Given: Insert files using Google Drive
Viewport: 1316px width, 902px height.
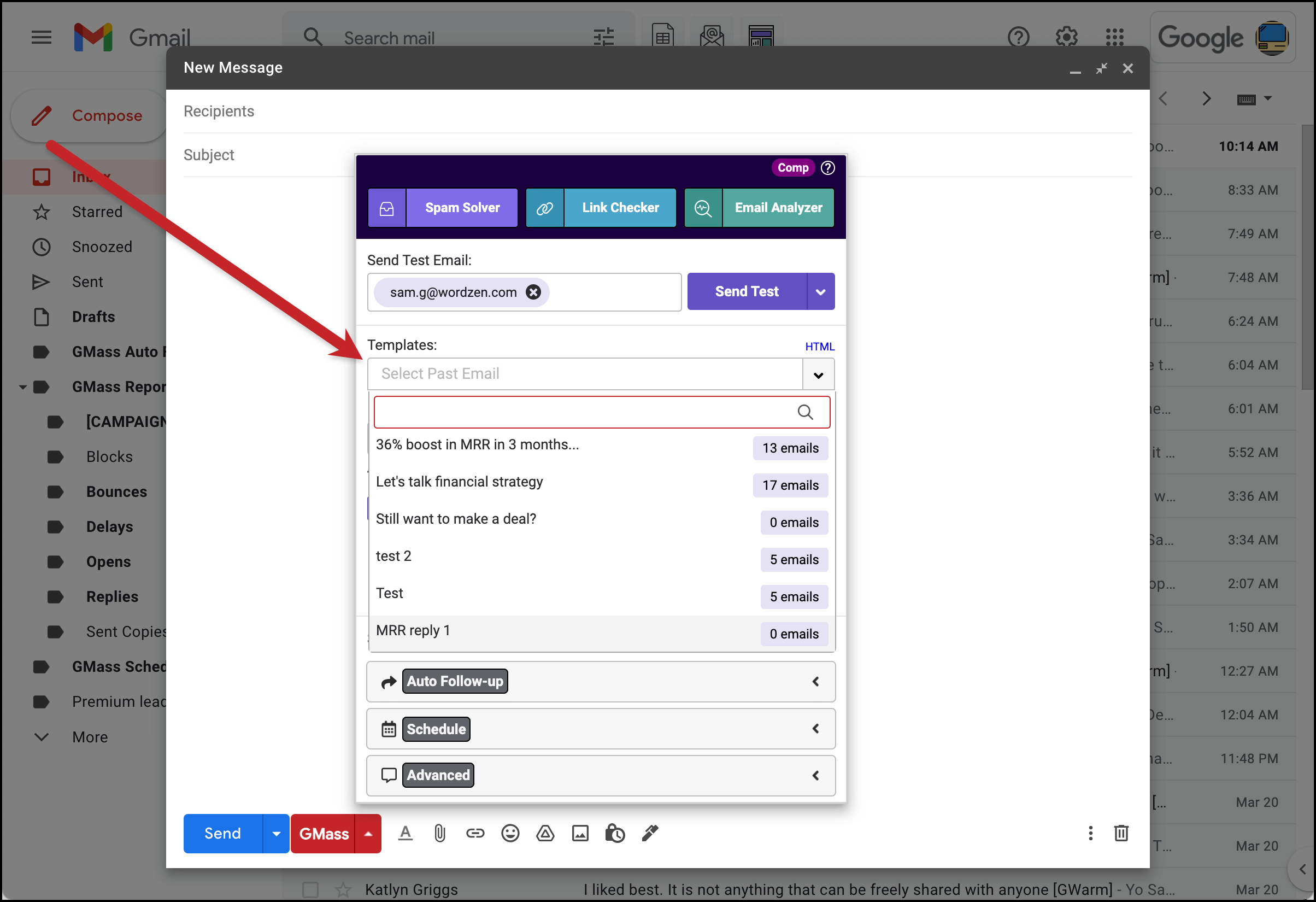Looking at the screenshot, I should click(545, 834).
